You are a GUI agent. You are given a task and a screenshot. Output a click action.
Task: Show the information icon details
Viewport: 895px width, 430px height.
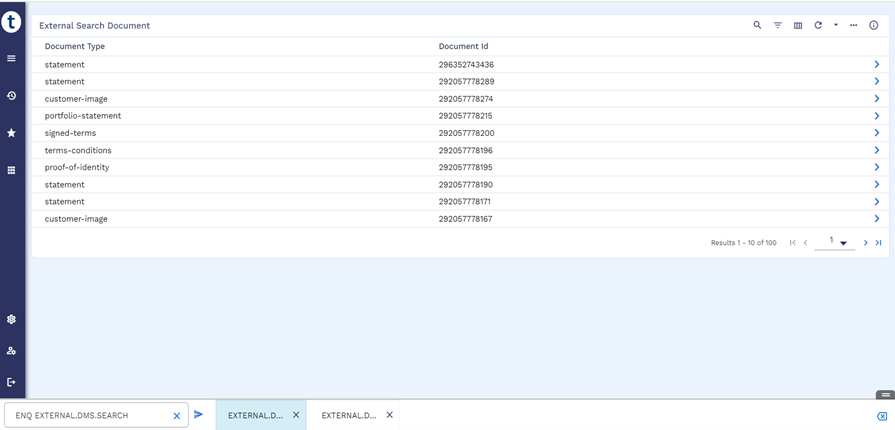[873, 25]
